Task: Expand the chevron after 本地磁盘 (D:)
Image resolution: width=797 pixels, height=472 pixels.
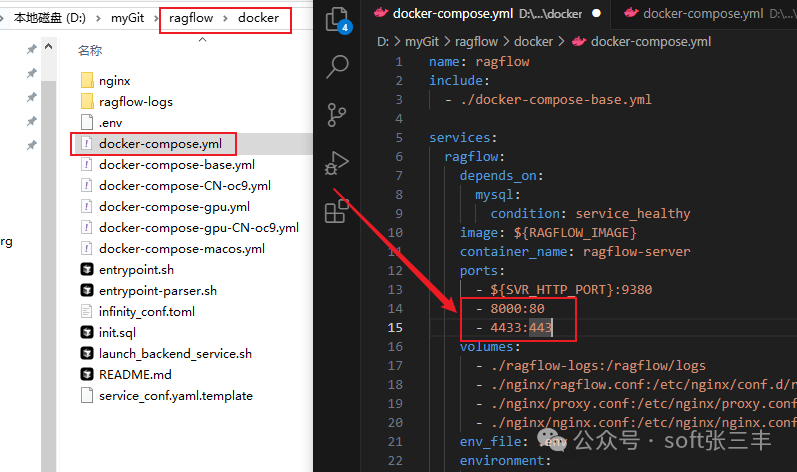Action: tap(98, 18)
